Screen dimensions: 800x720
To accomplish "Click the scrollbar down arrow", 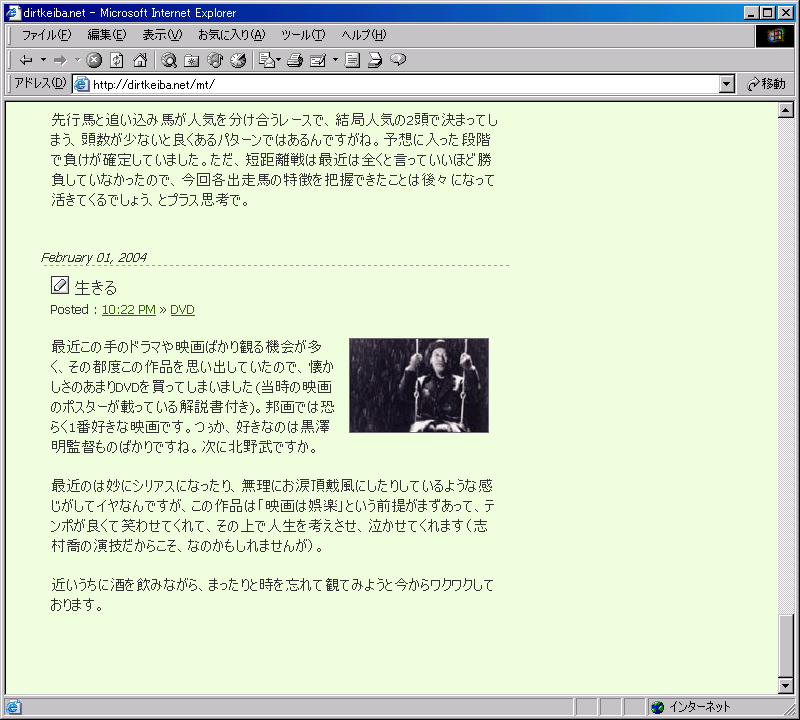I will pos(786,686).
